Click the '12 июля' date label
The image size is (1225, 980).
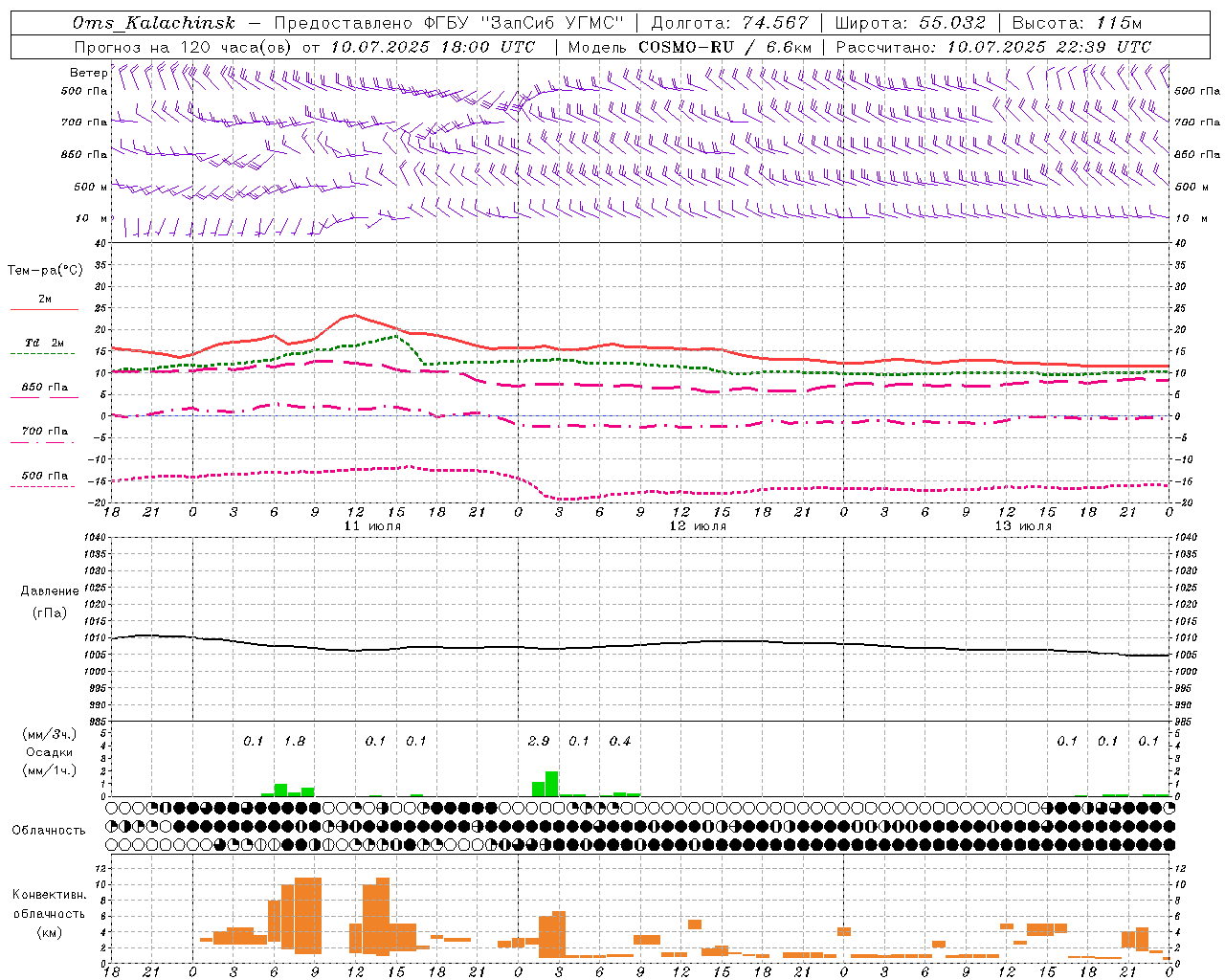[x=698, y=526]
